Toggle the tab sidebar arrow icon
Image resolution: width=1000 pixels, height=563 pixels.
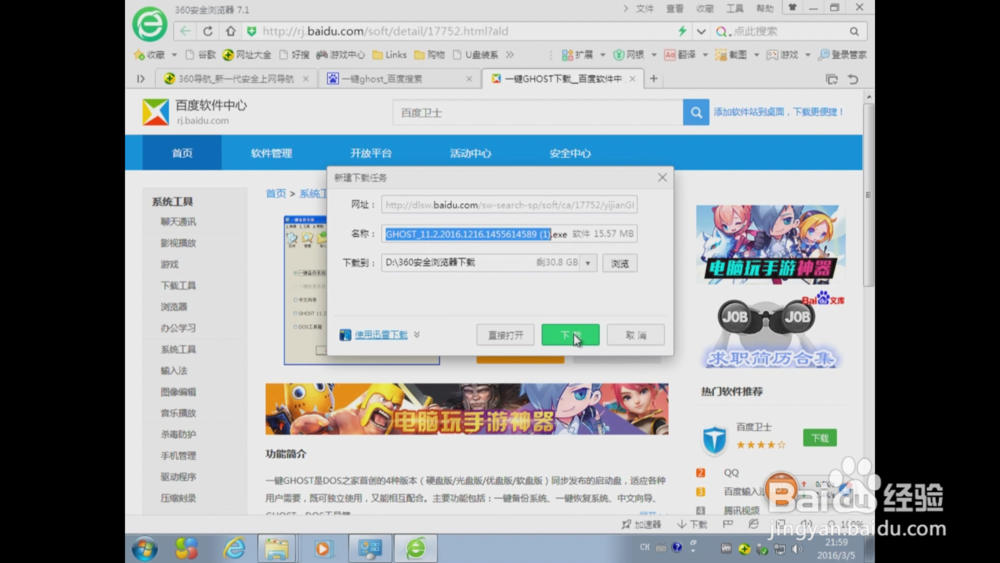coord(141,78)
